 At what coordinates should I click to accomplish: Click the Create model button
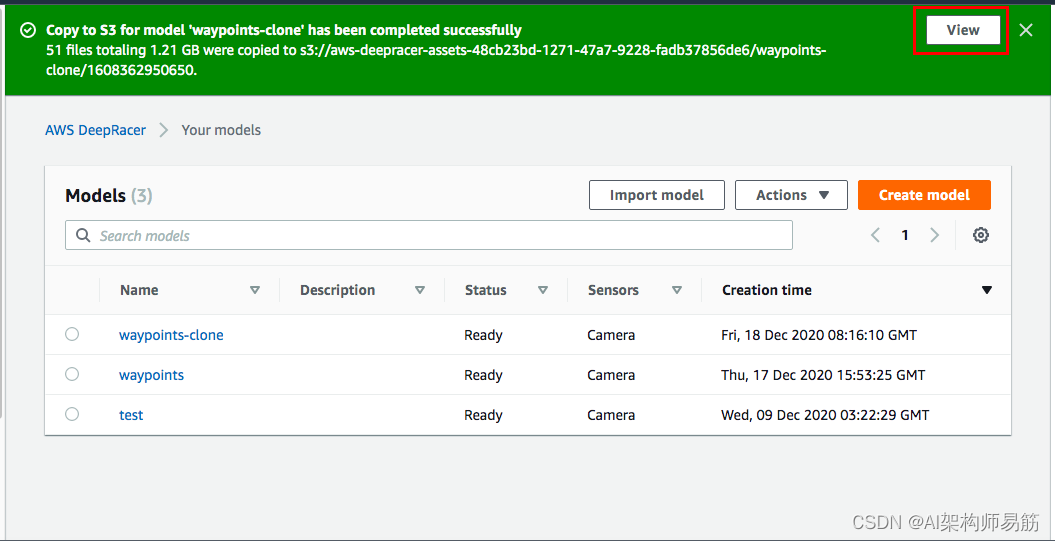tap(924, 195)
